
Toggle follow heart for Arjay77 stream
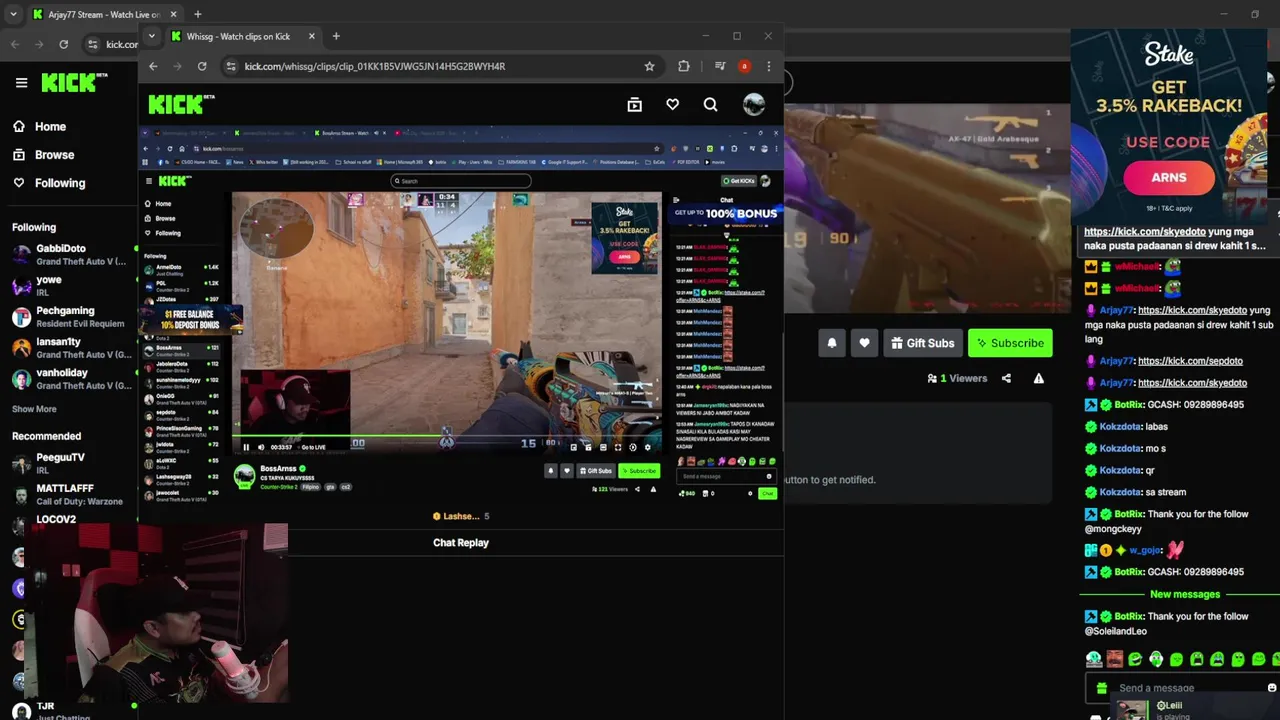pyautogui.click(x=864, y=343)
